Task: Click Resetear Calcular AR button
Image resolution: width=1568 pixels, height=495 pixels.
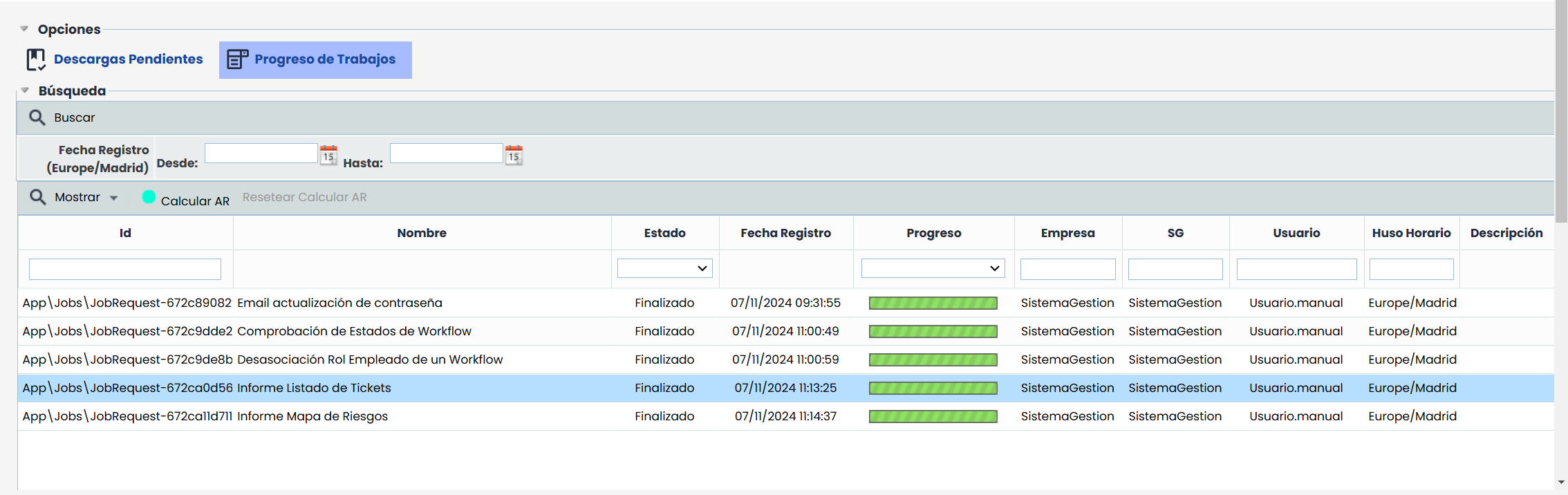Action: (x=304, y=197)
